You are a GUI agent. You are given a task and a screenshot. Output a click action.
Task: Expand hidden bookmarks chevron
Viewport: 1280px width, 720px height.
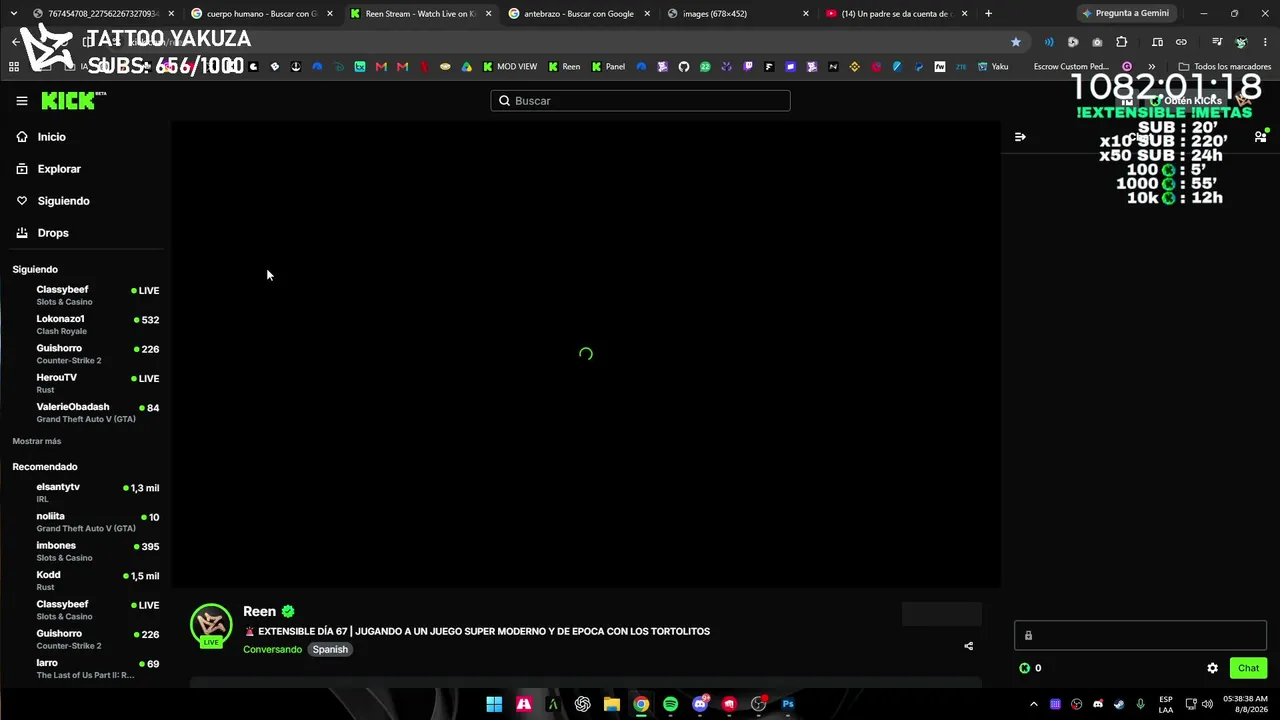(1151, 67)
